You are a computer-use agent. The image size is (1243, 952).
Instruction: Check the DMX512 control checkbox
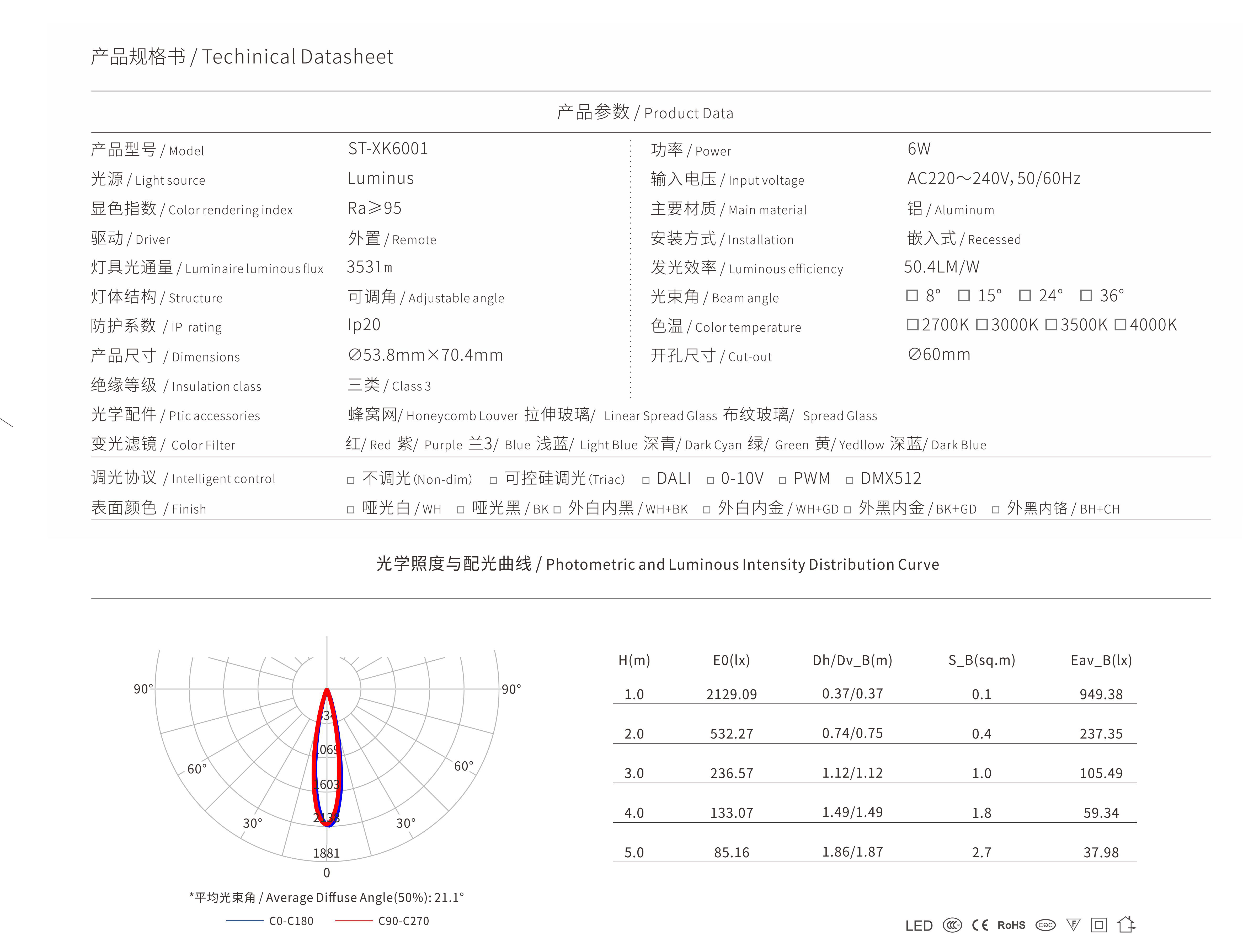click(x=850, y=480)
